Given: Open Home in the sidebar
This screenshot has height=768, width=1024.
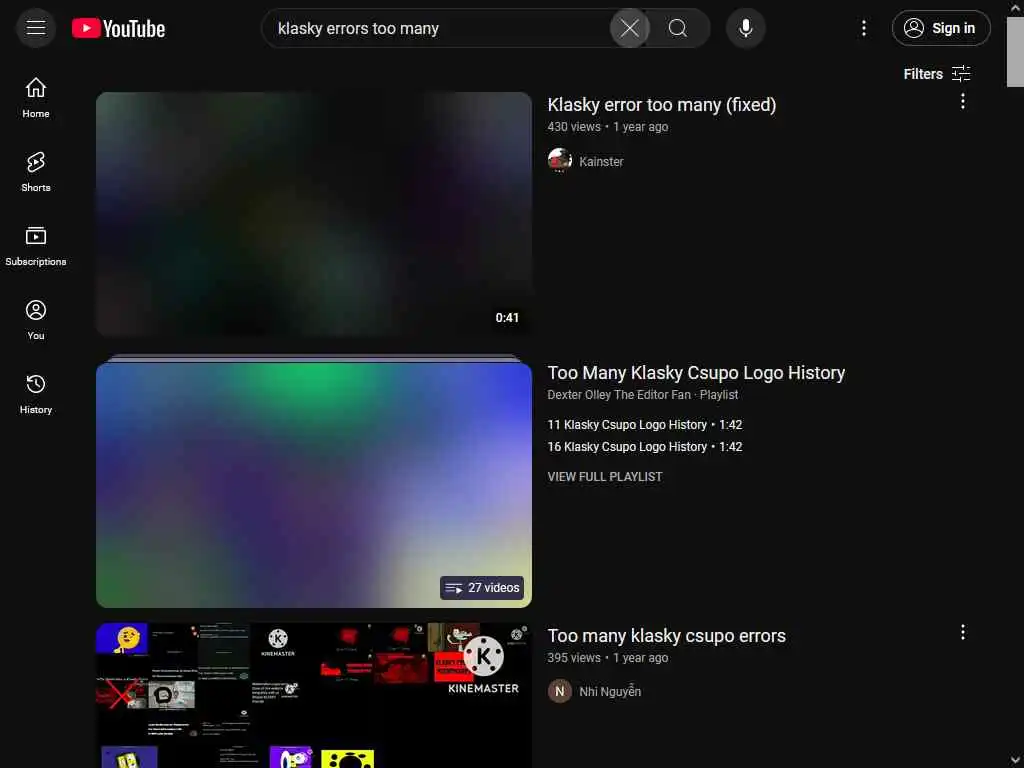Looking at the screenshot, I should tap(36, 97).
